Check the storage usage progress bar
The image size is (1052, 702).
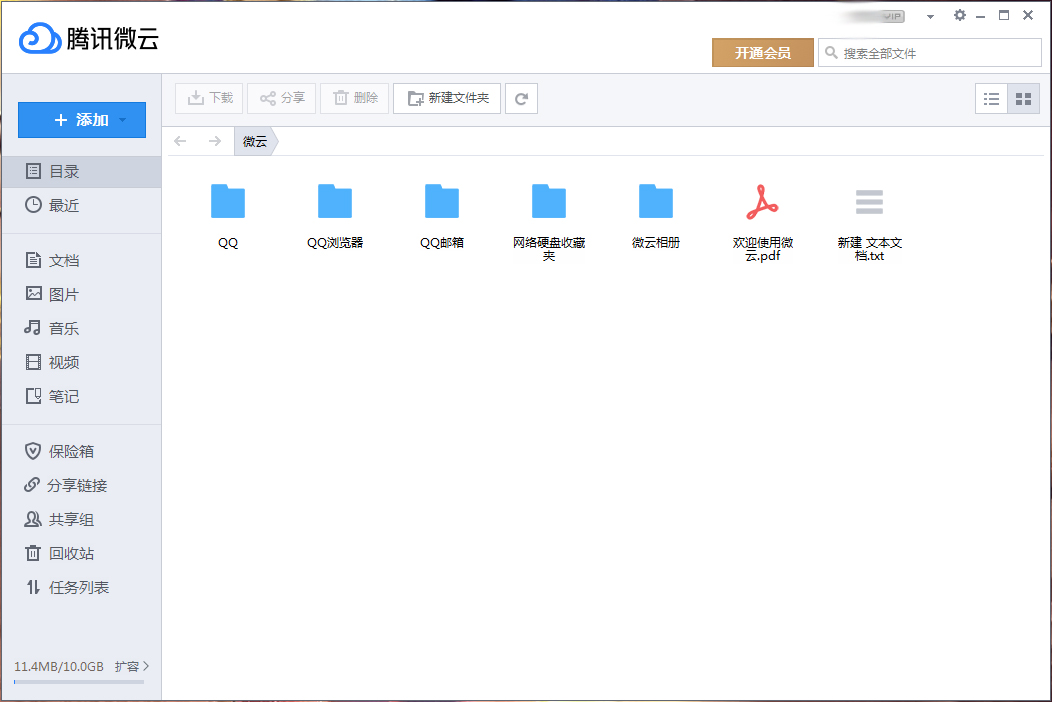pos(80,682)
